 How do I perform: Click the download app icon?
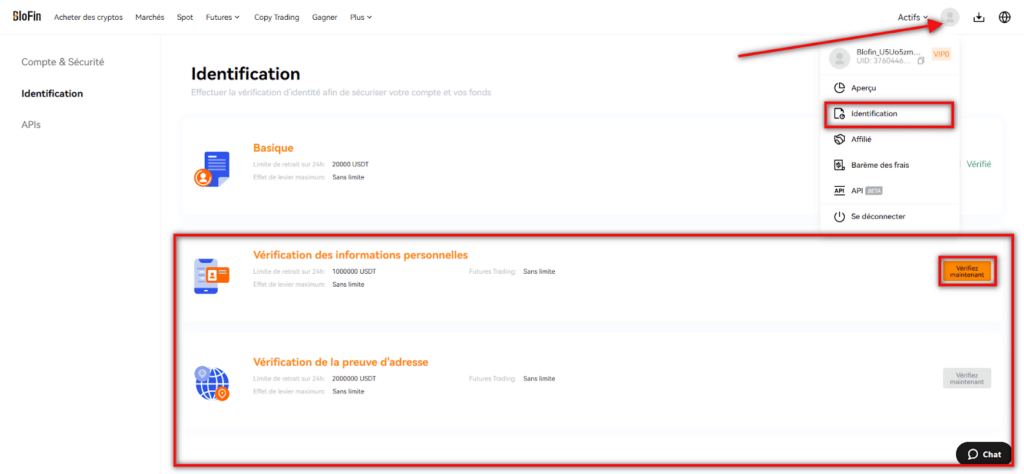click(x=979, y=17)
